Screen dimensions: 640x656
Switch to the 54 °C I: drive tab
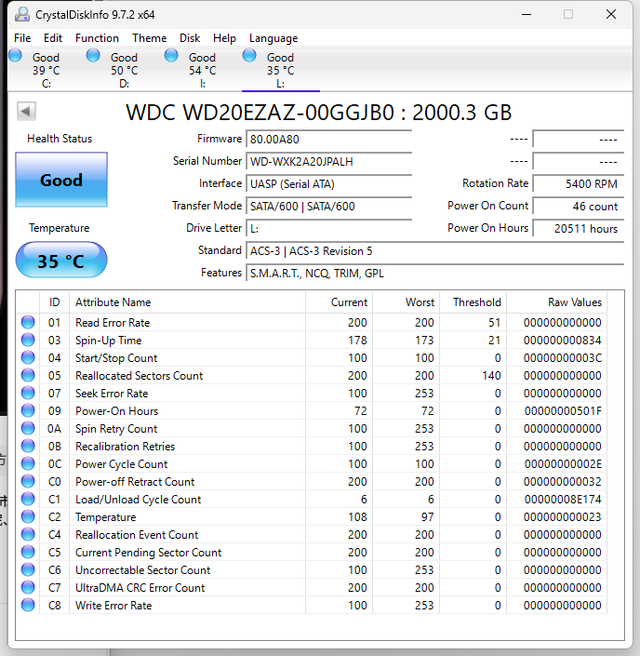[202, 70]
